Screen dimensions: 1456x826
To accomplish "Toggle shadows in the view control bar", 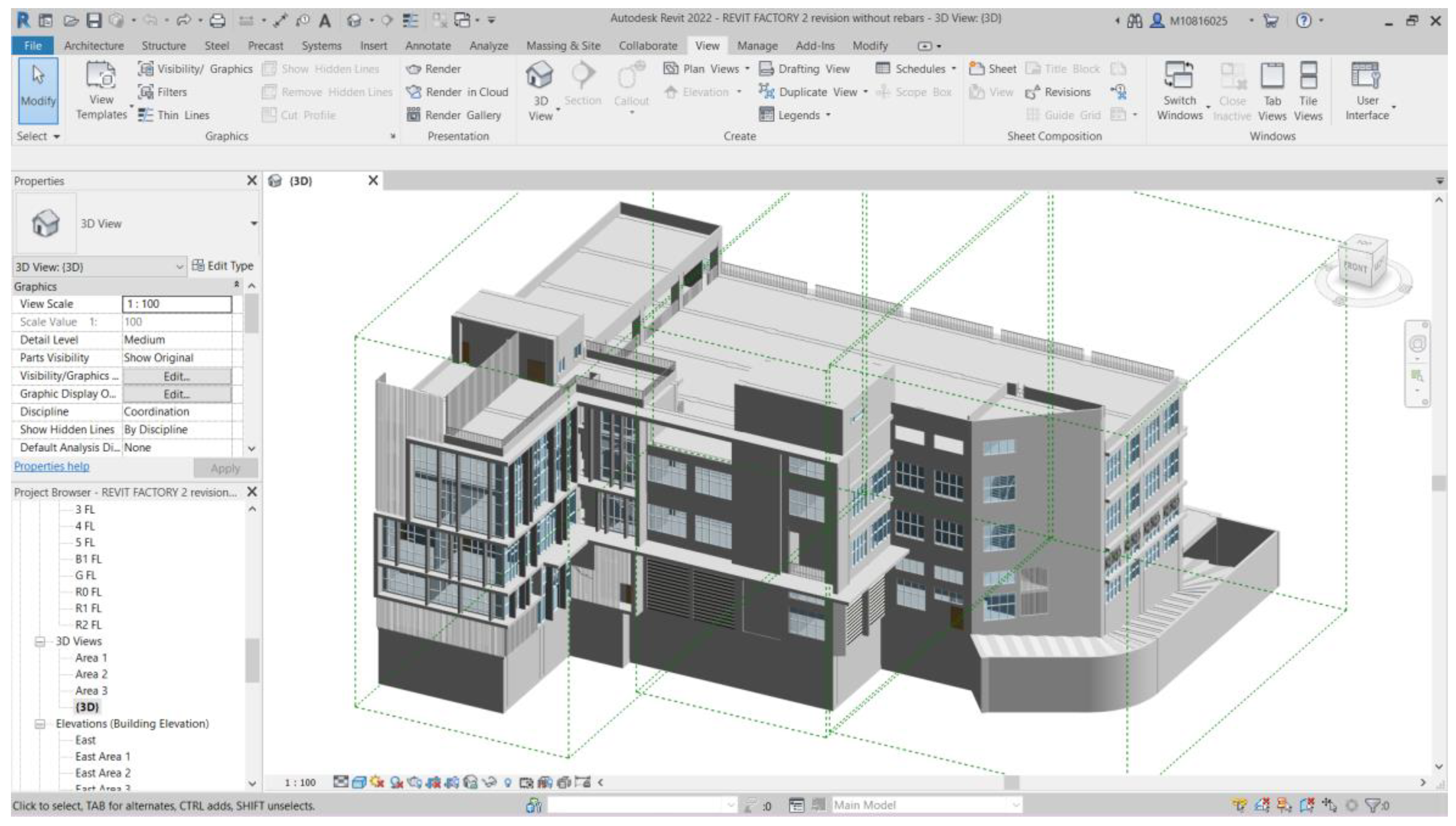I will 396,782.
